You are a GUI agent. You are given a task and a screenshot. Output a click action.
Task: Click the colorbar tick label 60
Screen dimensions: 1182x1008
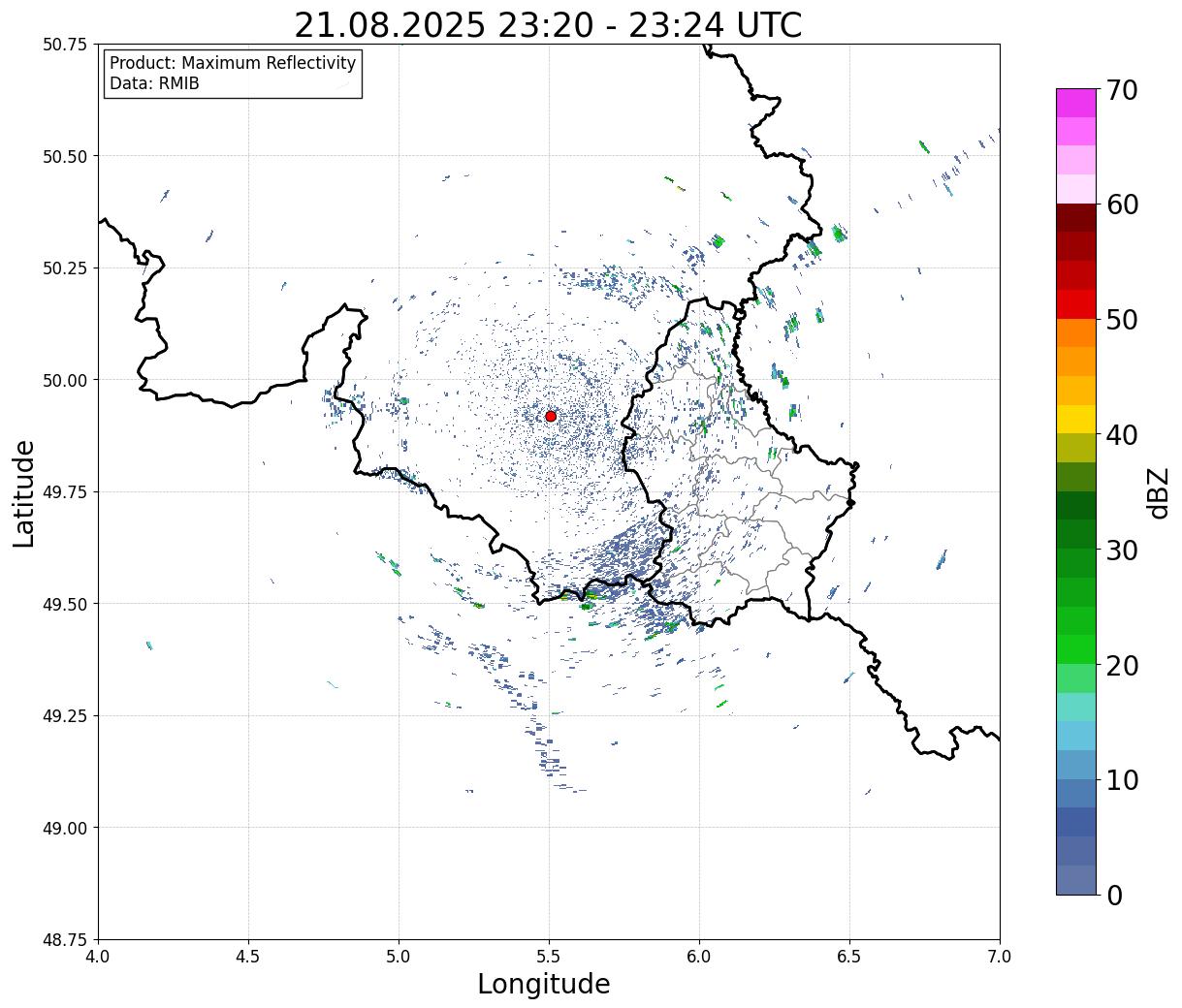pyautogui.click(x=1122, y=205)
